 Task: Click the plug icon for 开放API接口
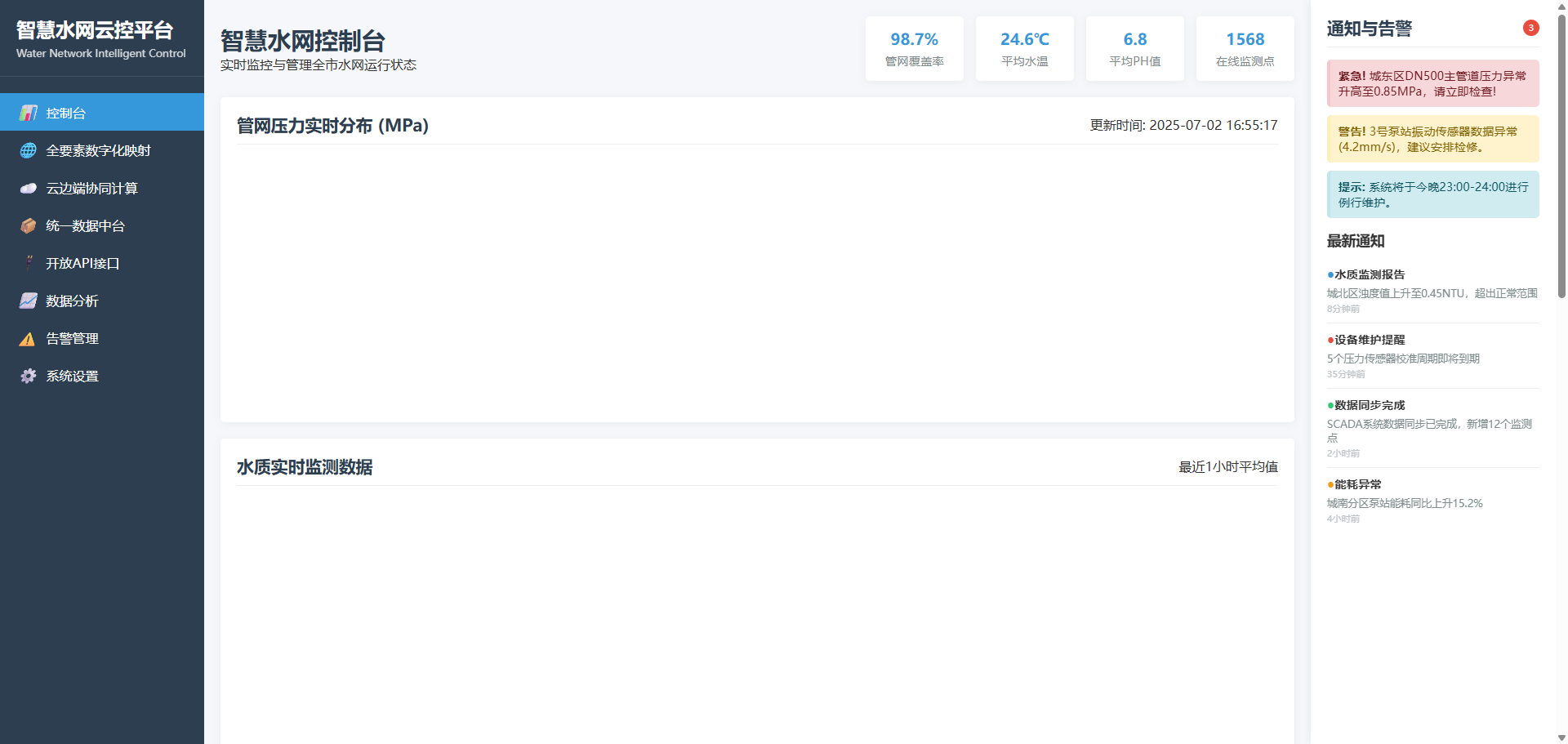click(x=29, y=263)
